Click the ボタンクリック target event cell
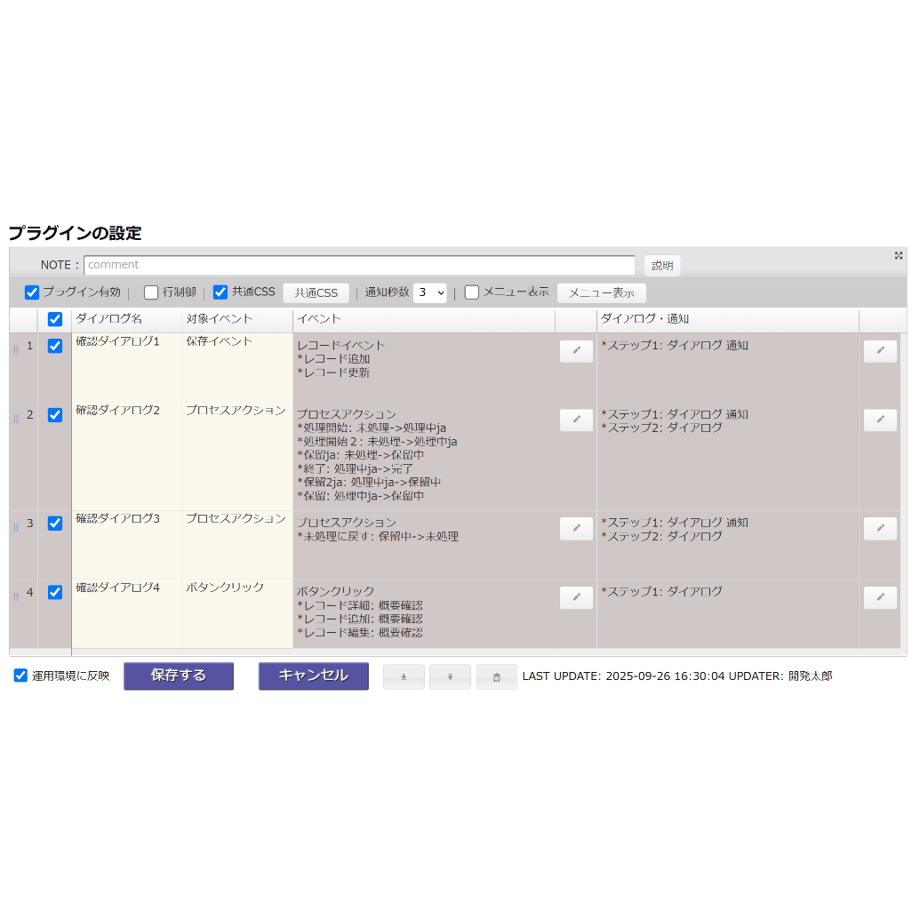This screenshot has width=920, height=920. tap(237, 614)
